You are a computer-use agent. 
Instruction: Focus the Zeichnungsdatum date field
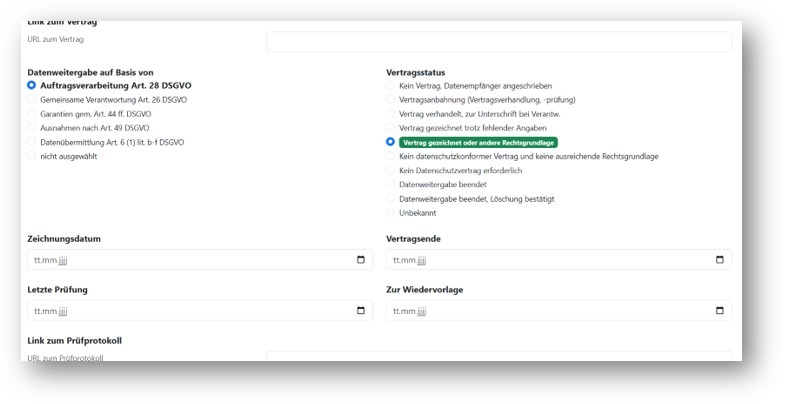coord(180,260)
